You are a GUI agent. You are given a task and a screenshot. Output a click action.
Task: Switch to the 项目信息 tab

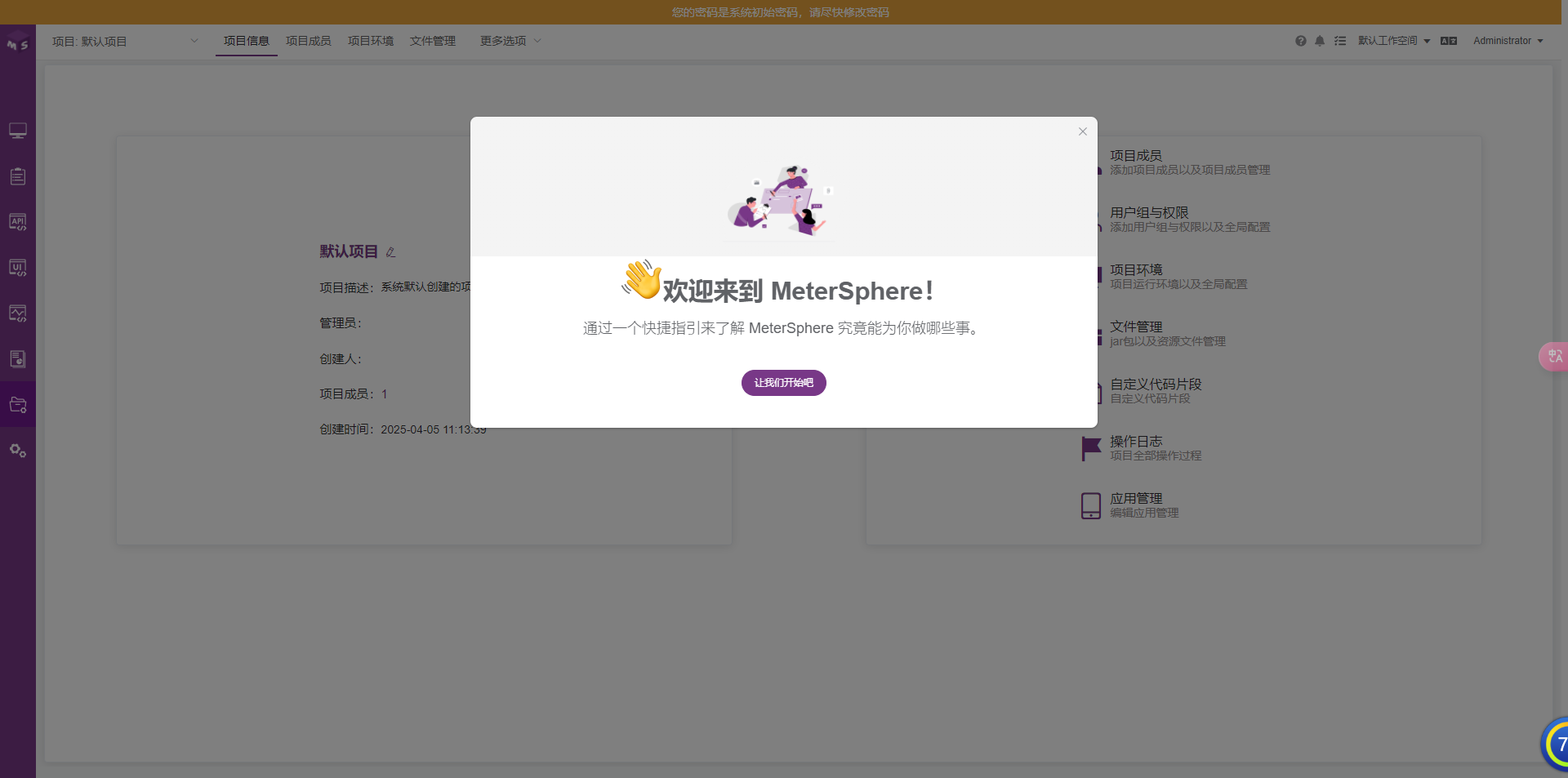click(247, 41)
